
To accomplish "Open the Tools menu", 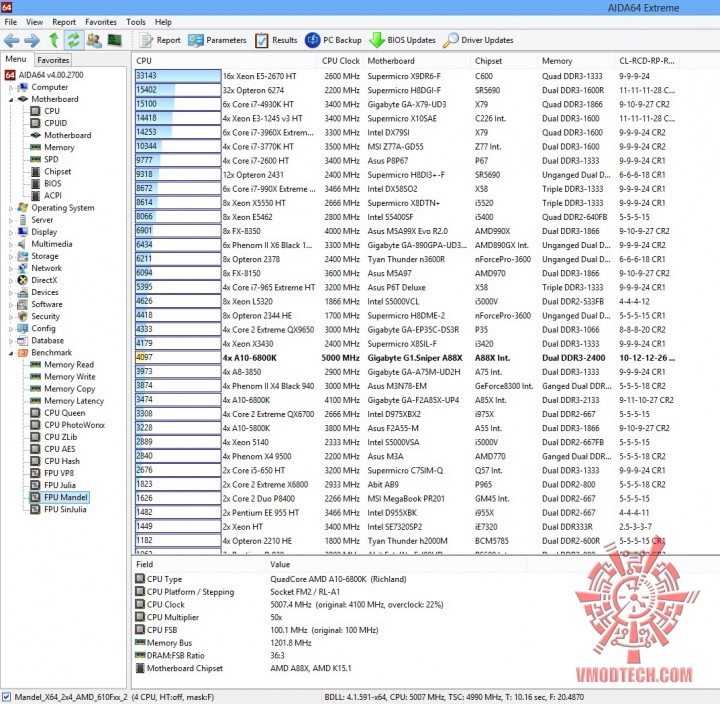I will (136, 22).
